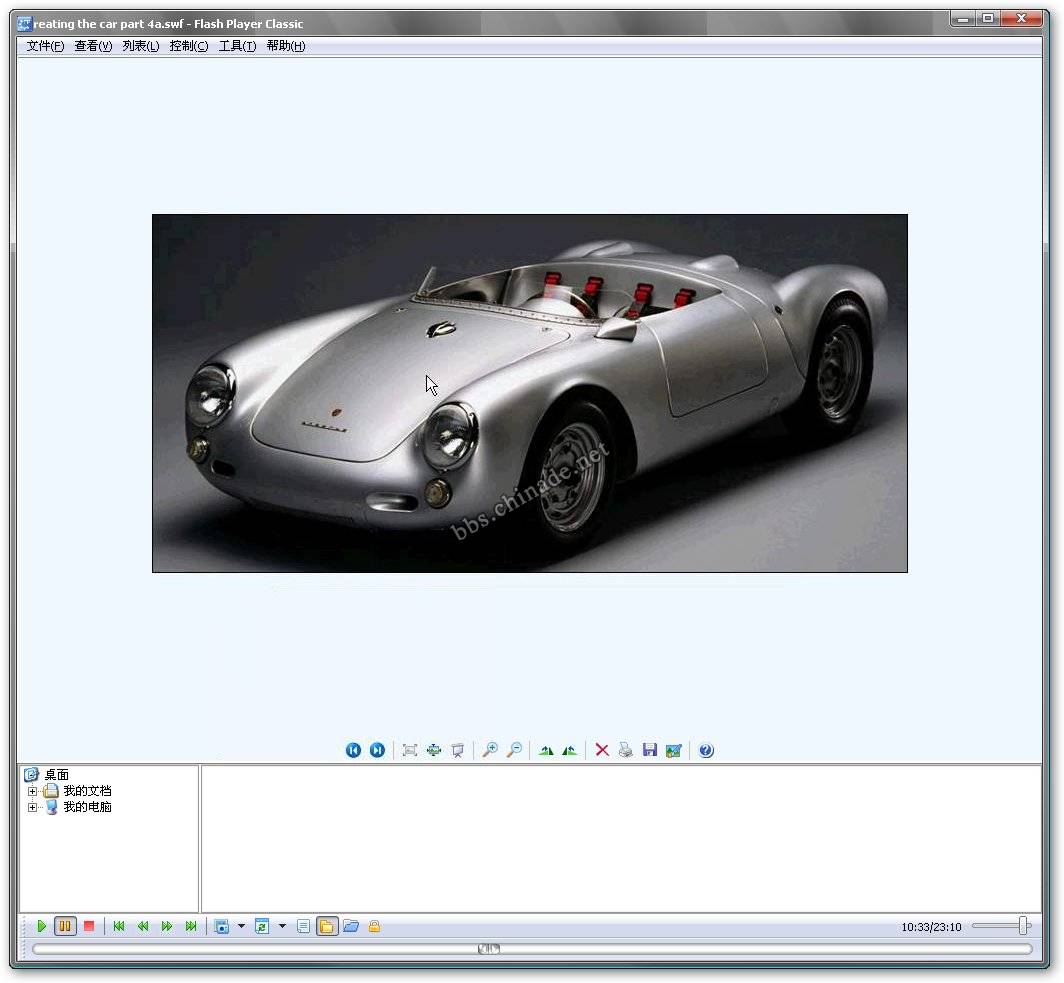This screenshot has width=1064, height=983.
Task: Click the green Play button
Action: click(41, 927)
